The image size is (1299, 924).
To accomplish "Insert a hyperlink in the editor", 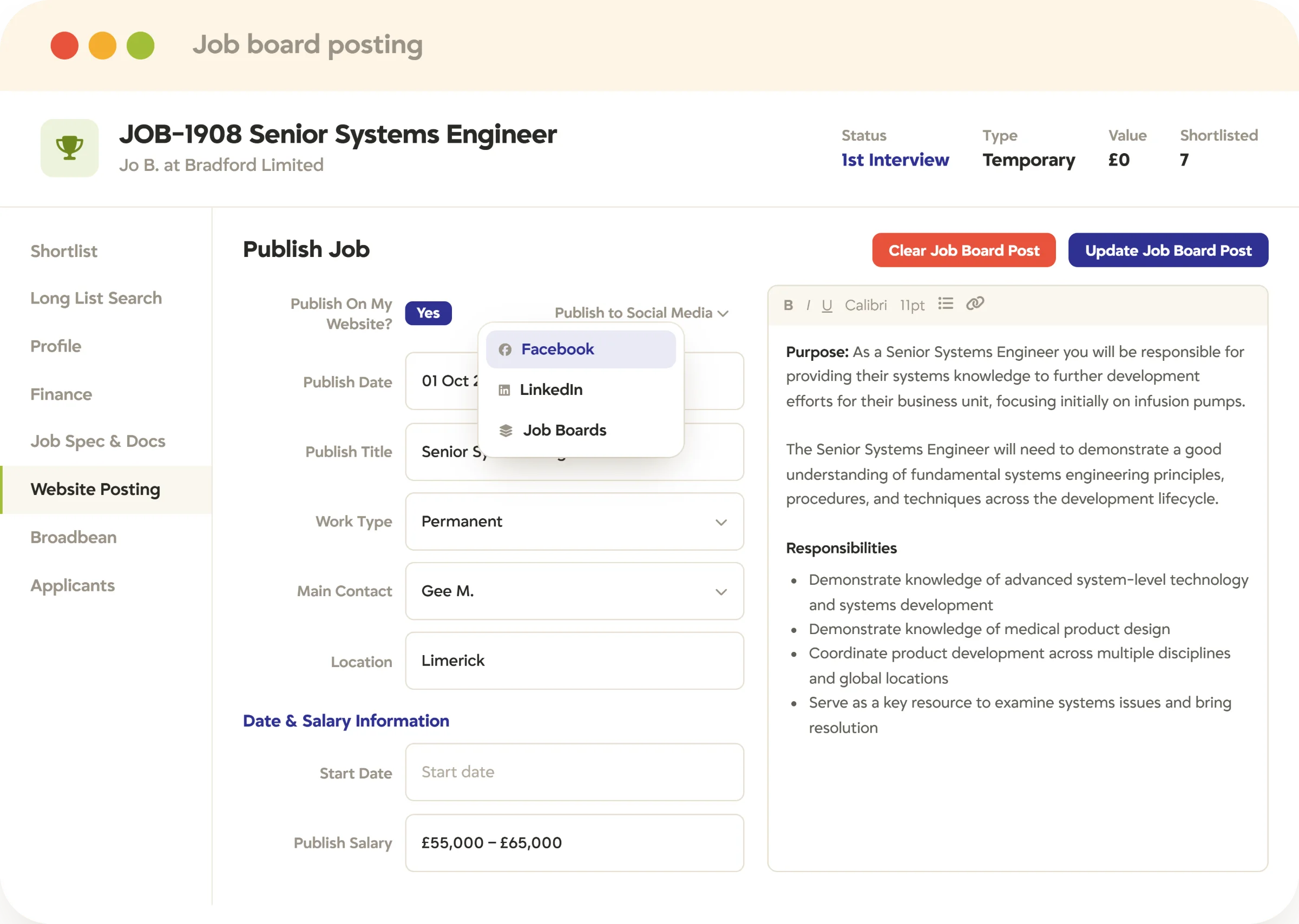I will 975,303.
